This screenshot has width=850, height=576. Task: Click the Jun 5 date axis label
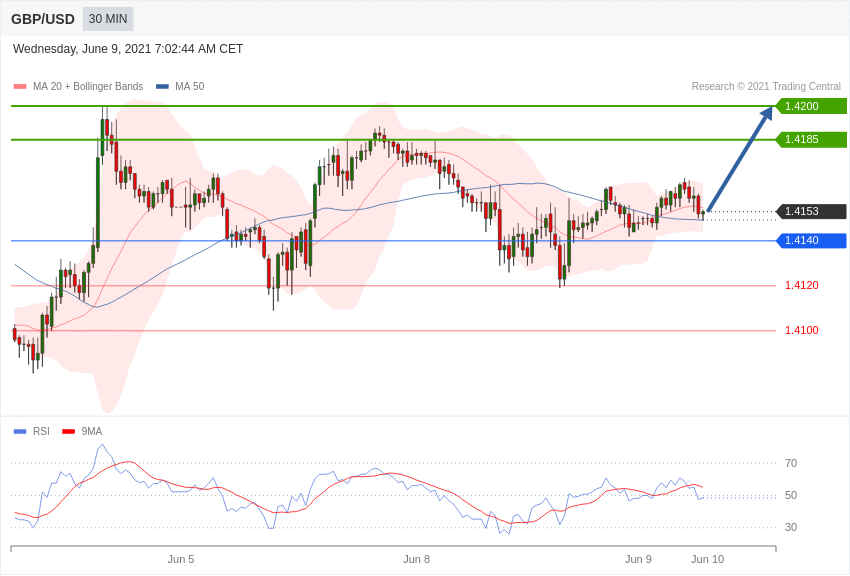point(181,559)
